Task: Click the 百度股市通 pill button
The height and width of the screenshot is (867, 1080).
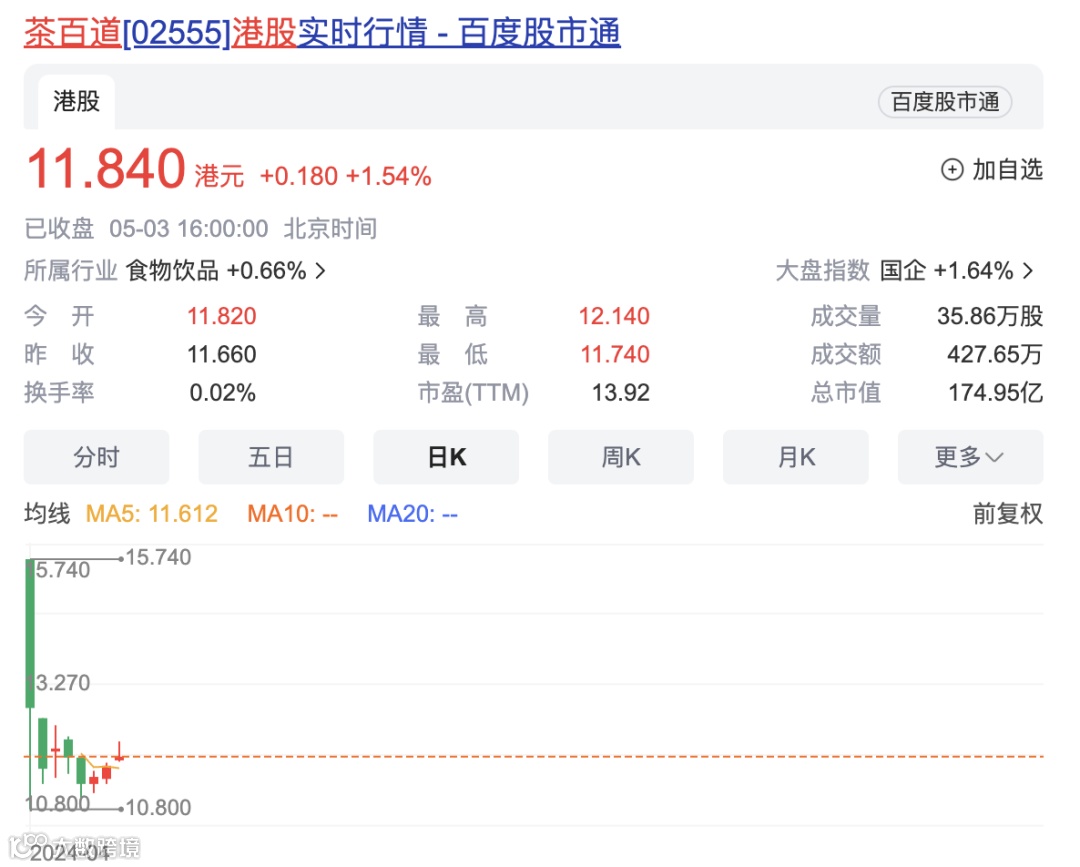Action: point(944,102)
